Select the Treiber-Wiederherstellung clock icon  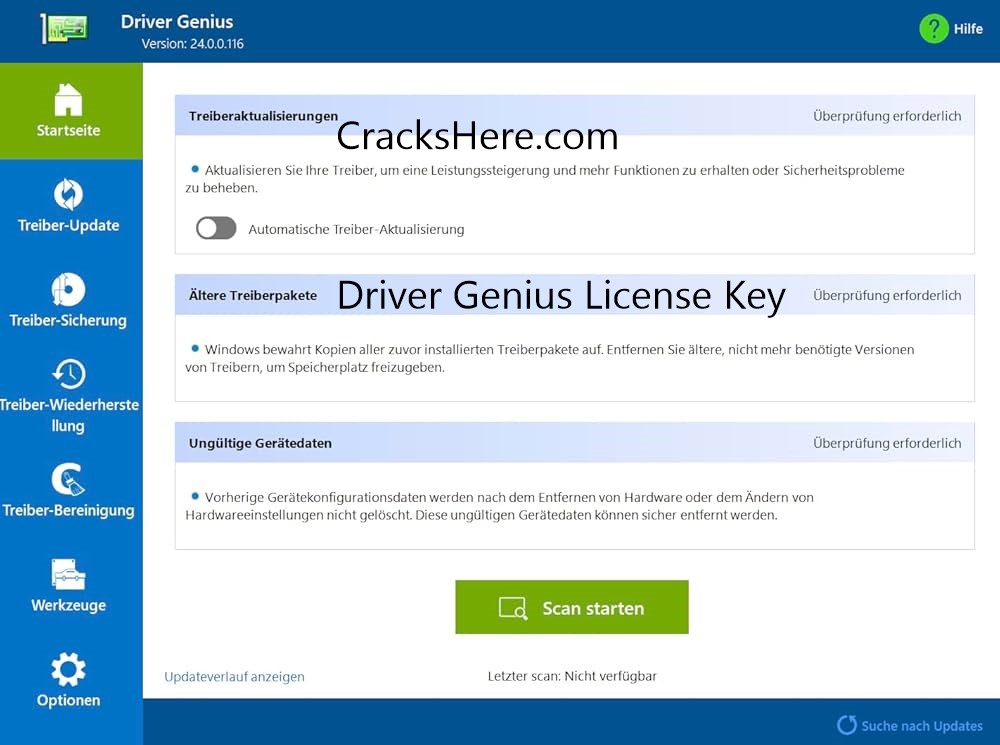tap(68, 374)
